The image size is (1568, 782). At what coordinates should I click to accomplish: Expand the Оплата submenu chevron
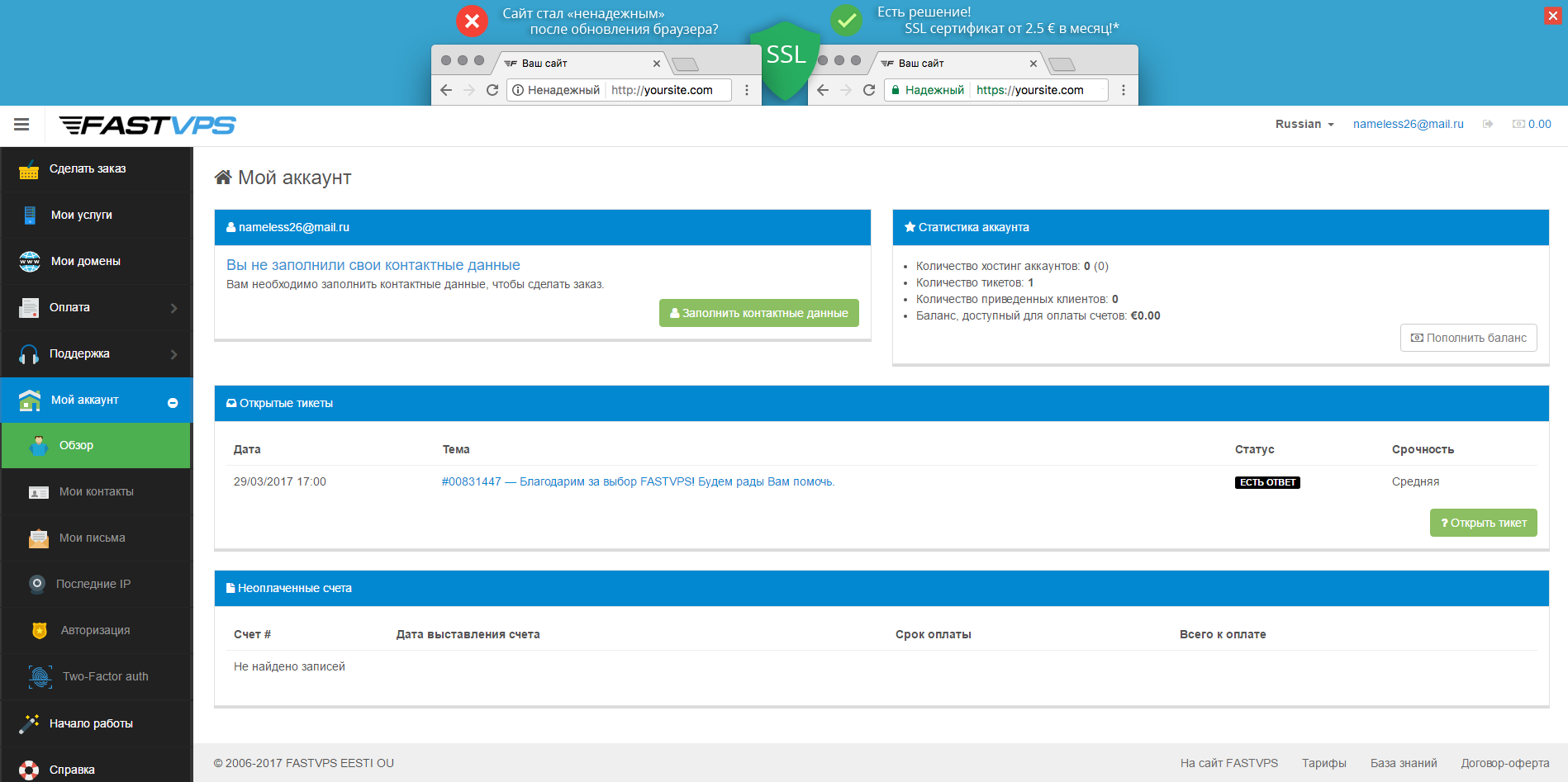click(173, 307)
